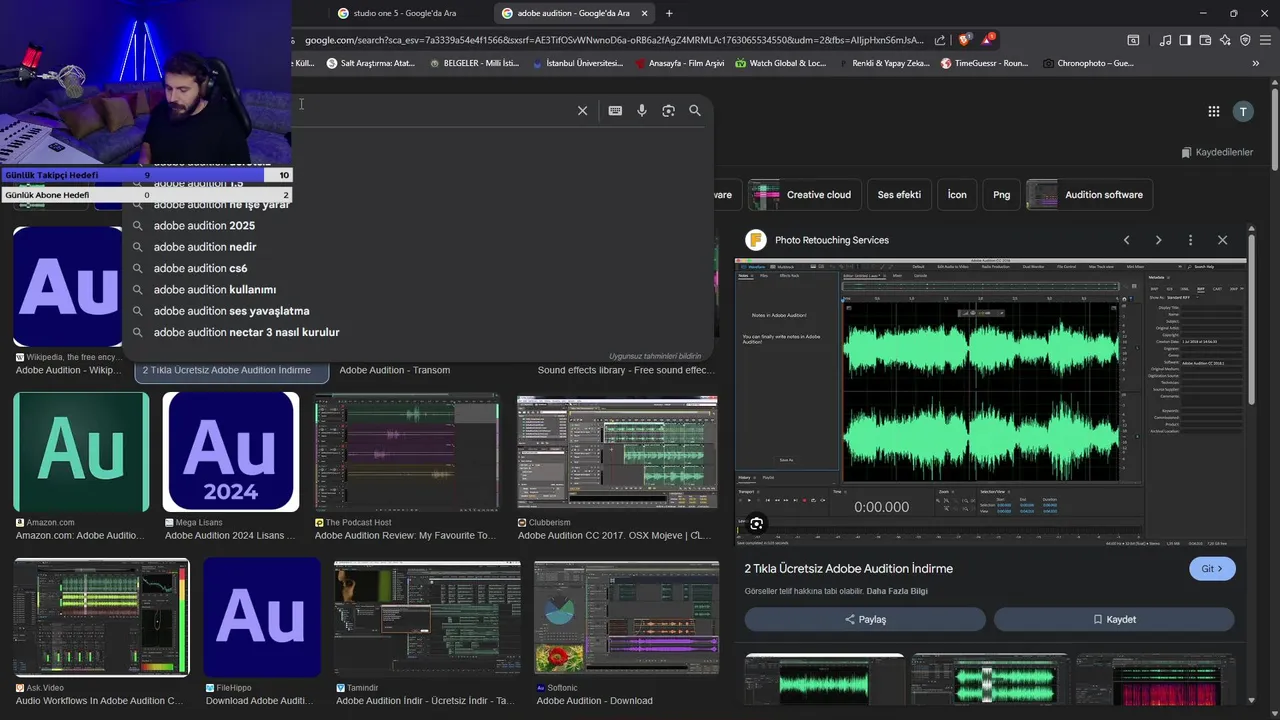The width and height of the screenshot is (1280, 720).
Task: Search by image with Google Lens
Action: [x=669, y=111]
